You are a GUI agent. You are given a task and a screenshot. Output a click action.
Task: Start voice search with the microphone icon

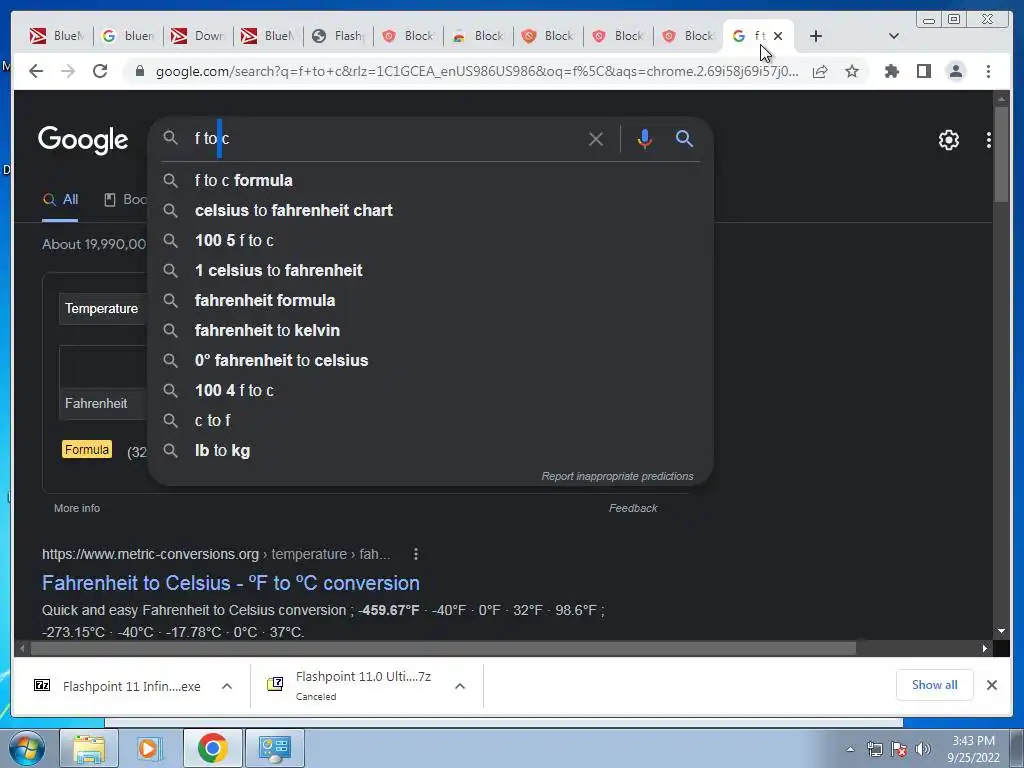point(645,138)
